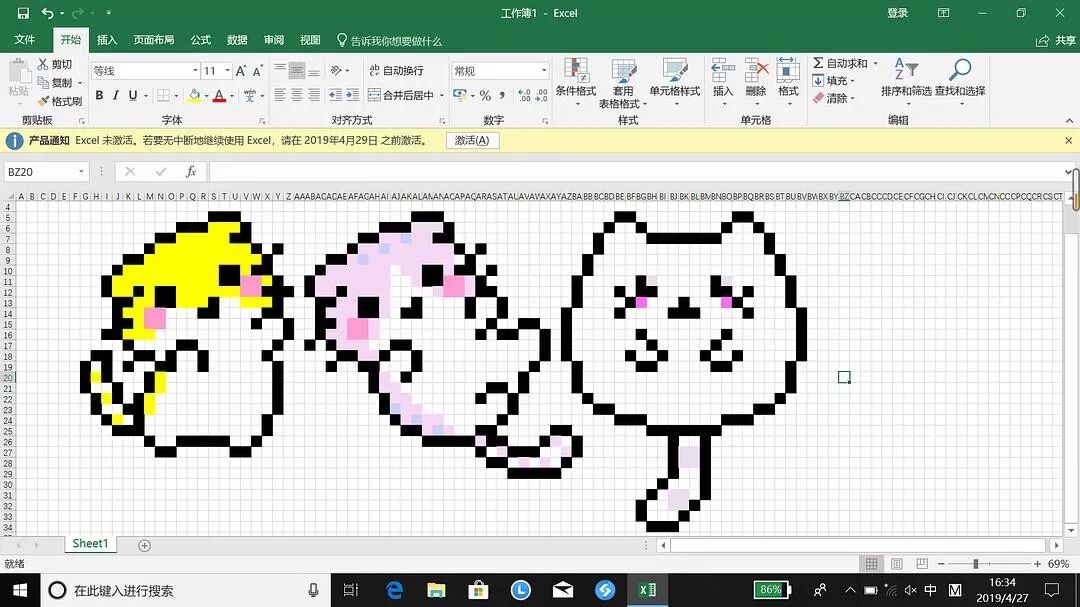
Task: Toggle top vertical alignment
Action: [280, 70]
